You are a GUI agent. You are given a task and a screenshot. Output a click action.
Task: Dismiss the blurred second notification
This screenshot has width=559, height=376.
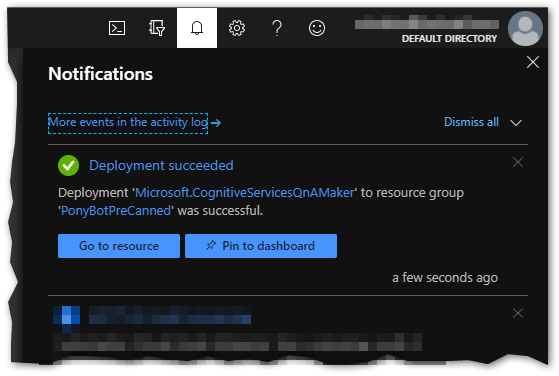point(518,313)
